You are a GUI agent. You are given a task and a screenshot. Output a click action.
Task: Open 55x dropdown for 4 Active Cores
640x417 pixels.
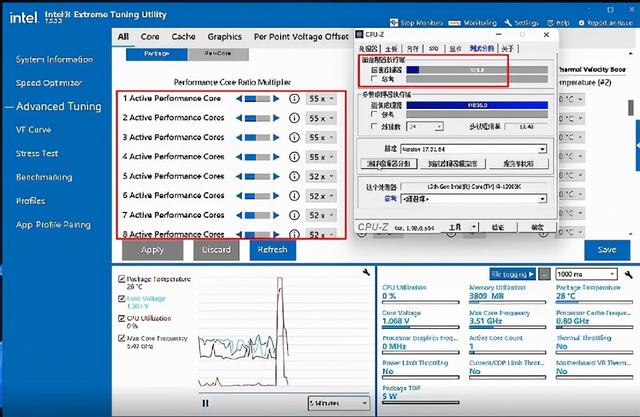[x=321, y=157]
